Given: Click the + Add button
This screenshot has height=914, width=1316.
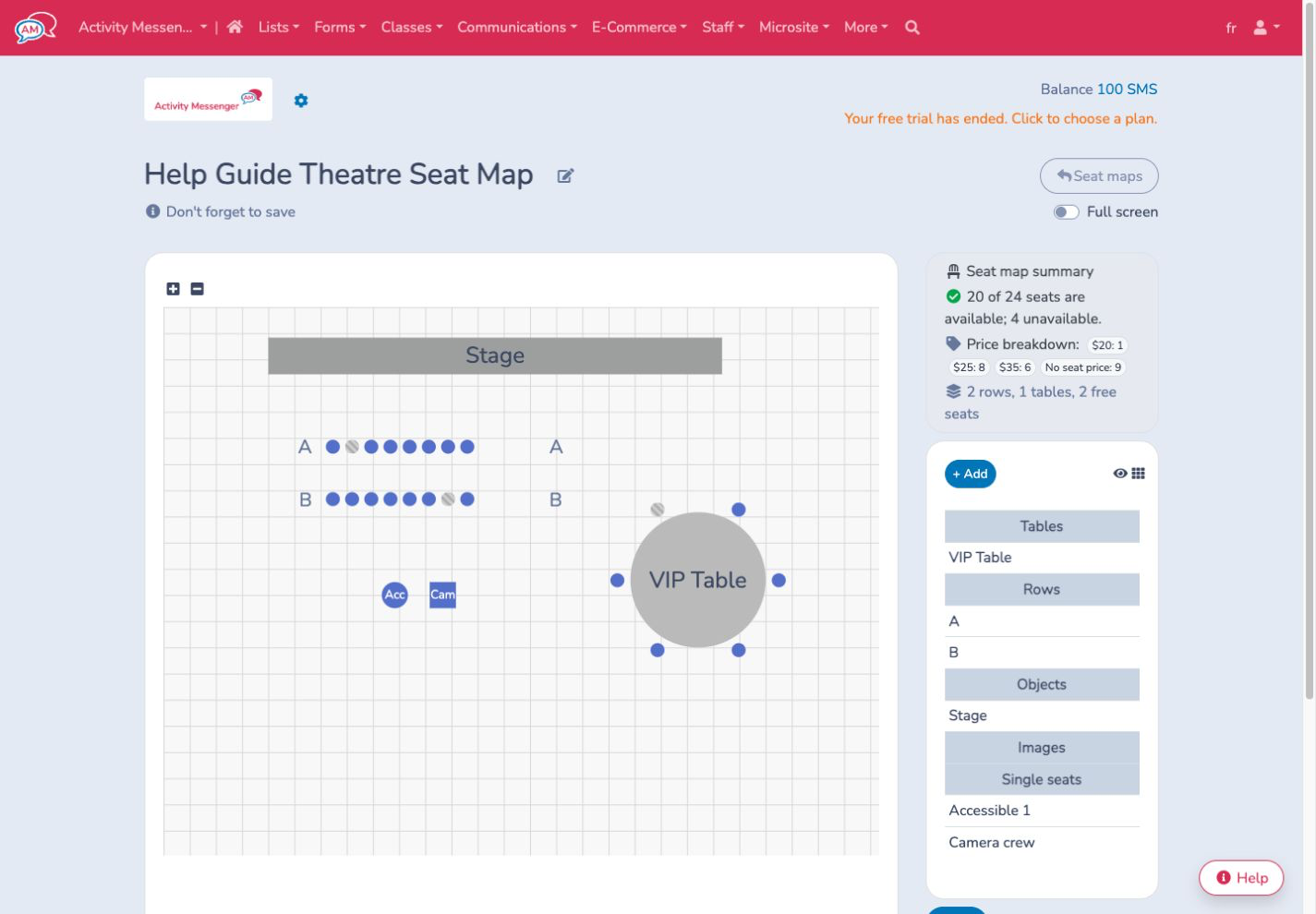Looking at the screenshot, I should coord(970,474).
